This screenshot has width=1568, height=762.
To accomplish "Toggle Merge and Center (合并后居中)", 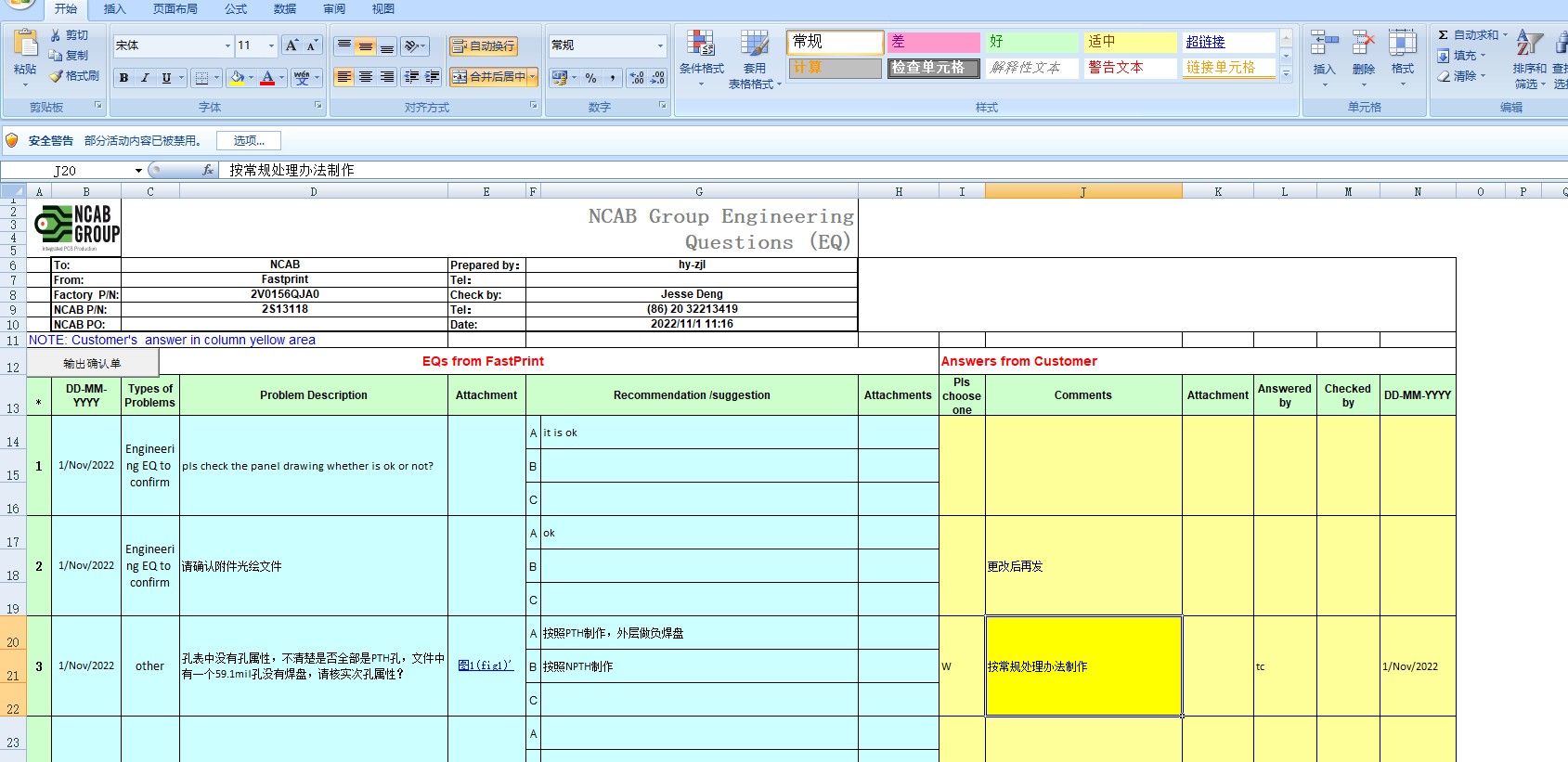I will (x=488, y=77).
